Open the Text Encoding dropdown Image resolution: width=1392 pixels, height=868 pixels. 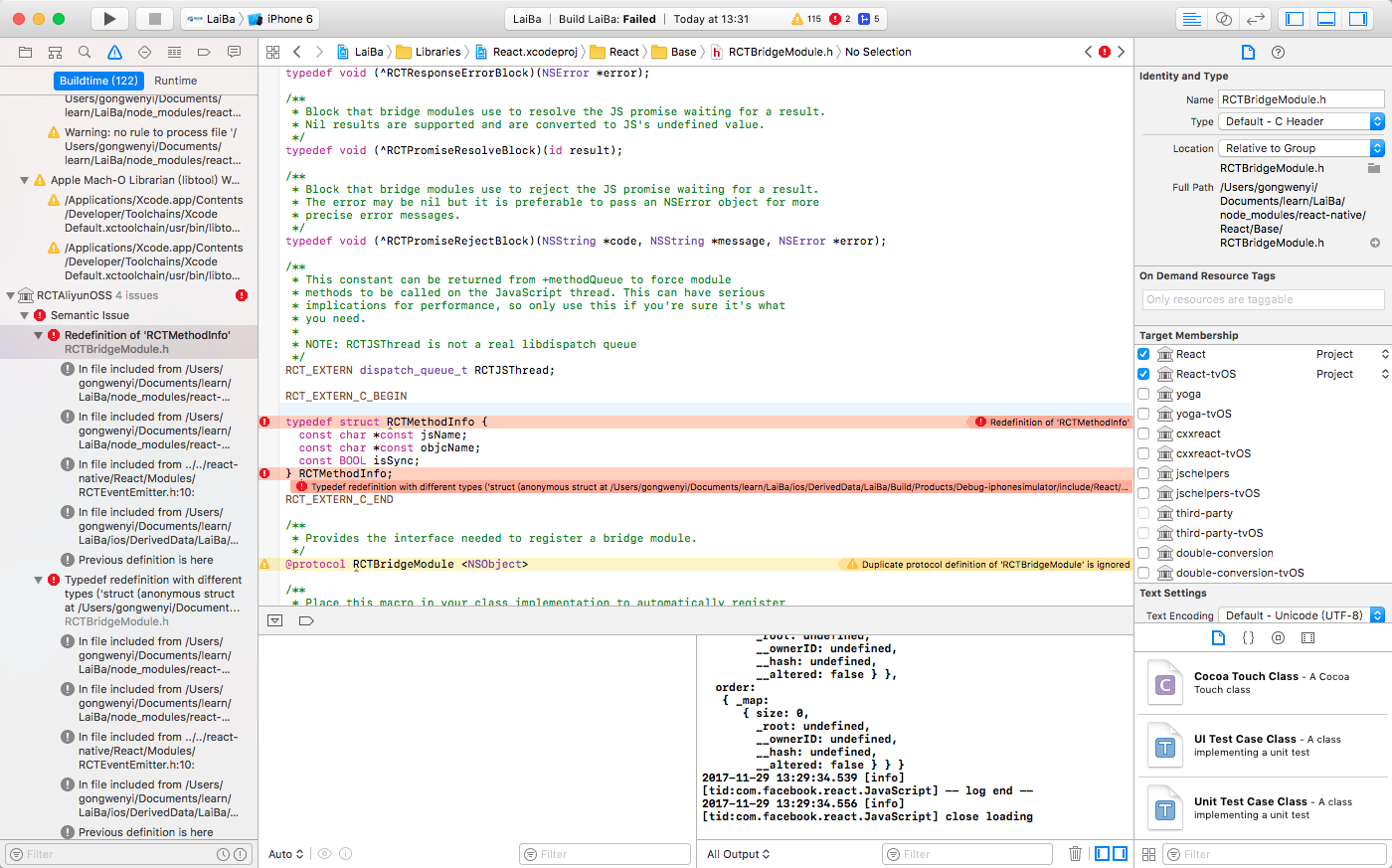tap(1302, 615)
